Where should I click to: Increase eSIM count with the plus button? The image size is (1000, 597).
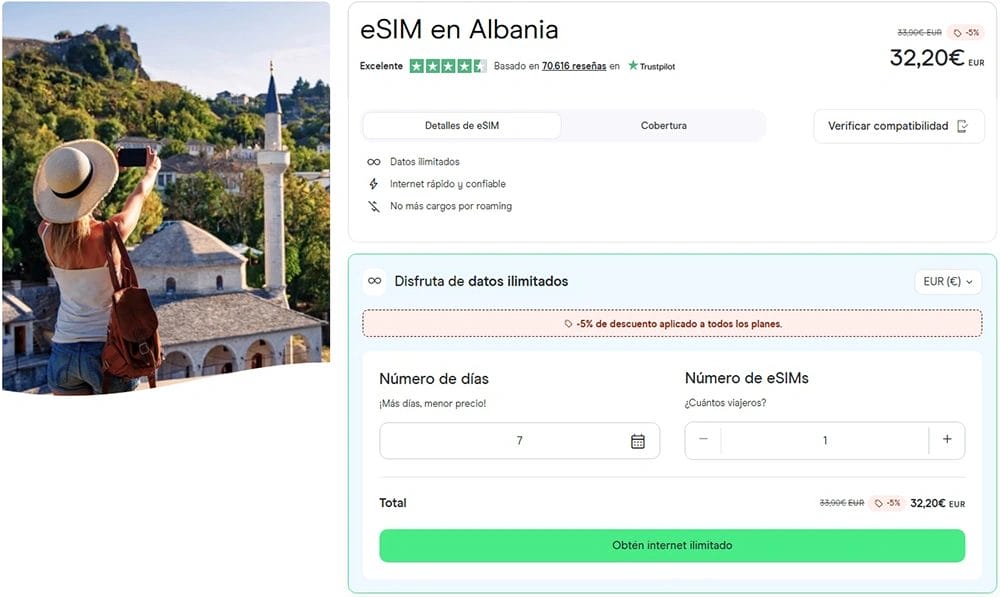(x=947, y=440)
